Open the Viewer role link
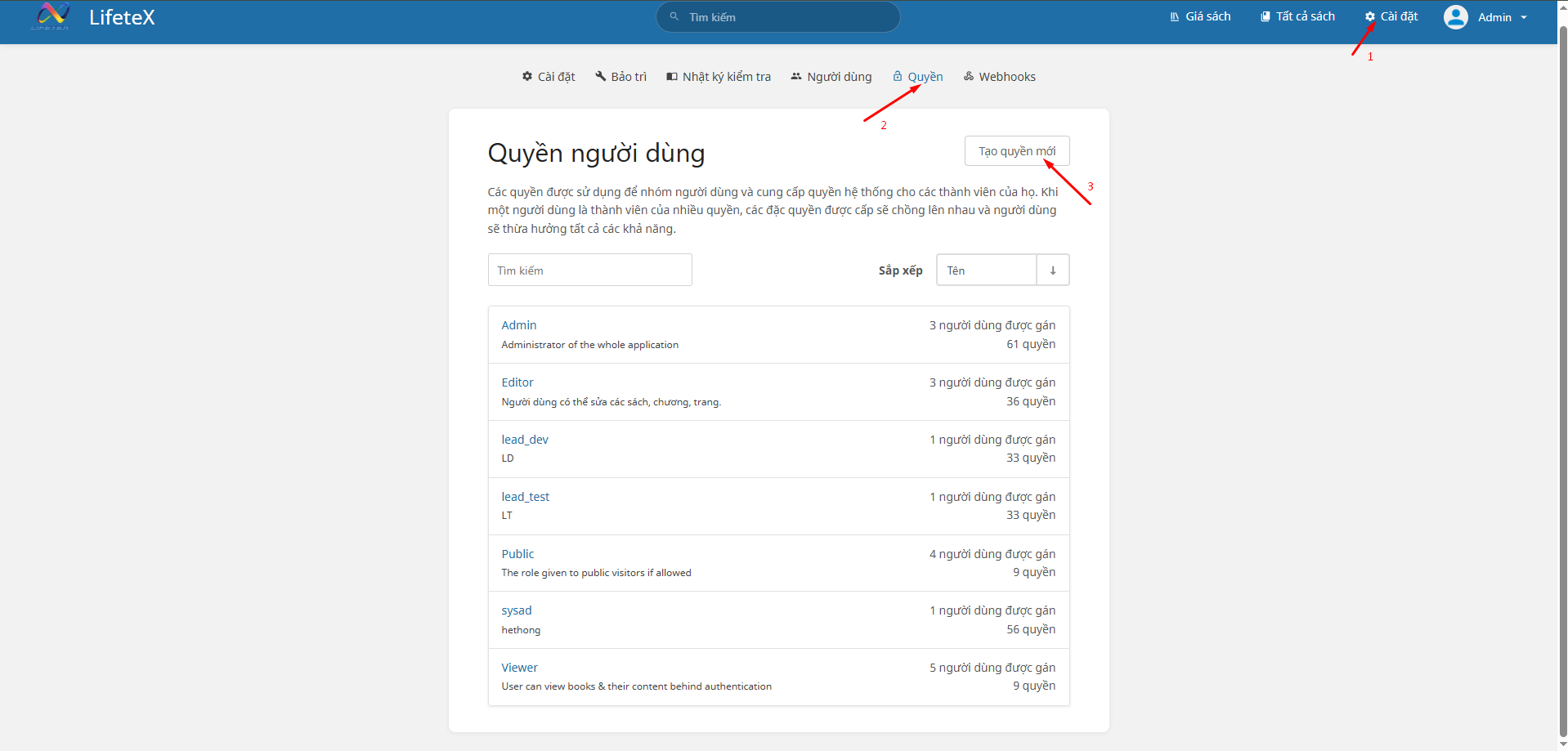This screenshot has width=1568, height=751. pos(519,668)
